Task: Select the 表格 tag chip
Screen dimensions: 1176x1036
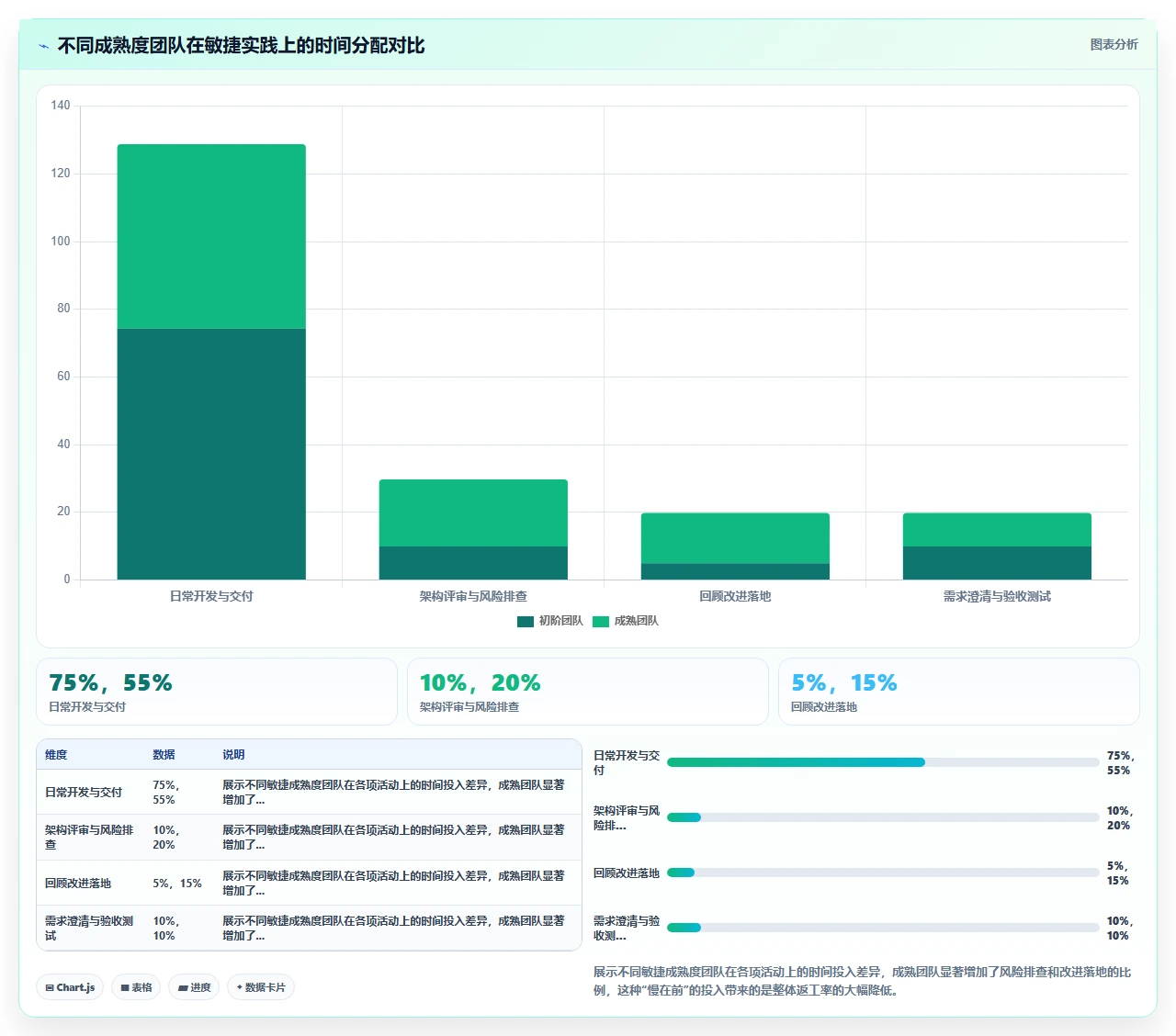Action: (x=136, y=987)
